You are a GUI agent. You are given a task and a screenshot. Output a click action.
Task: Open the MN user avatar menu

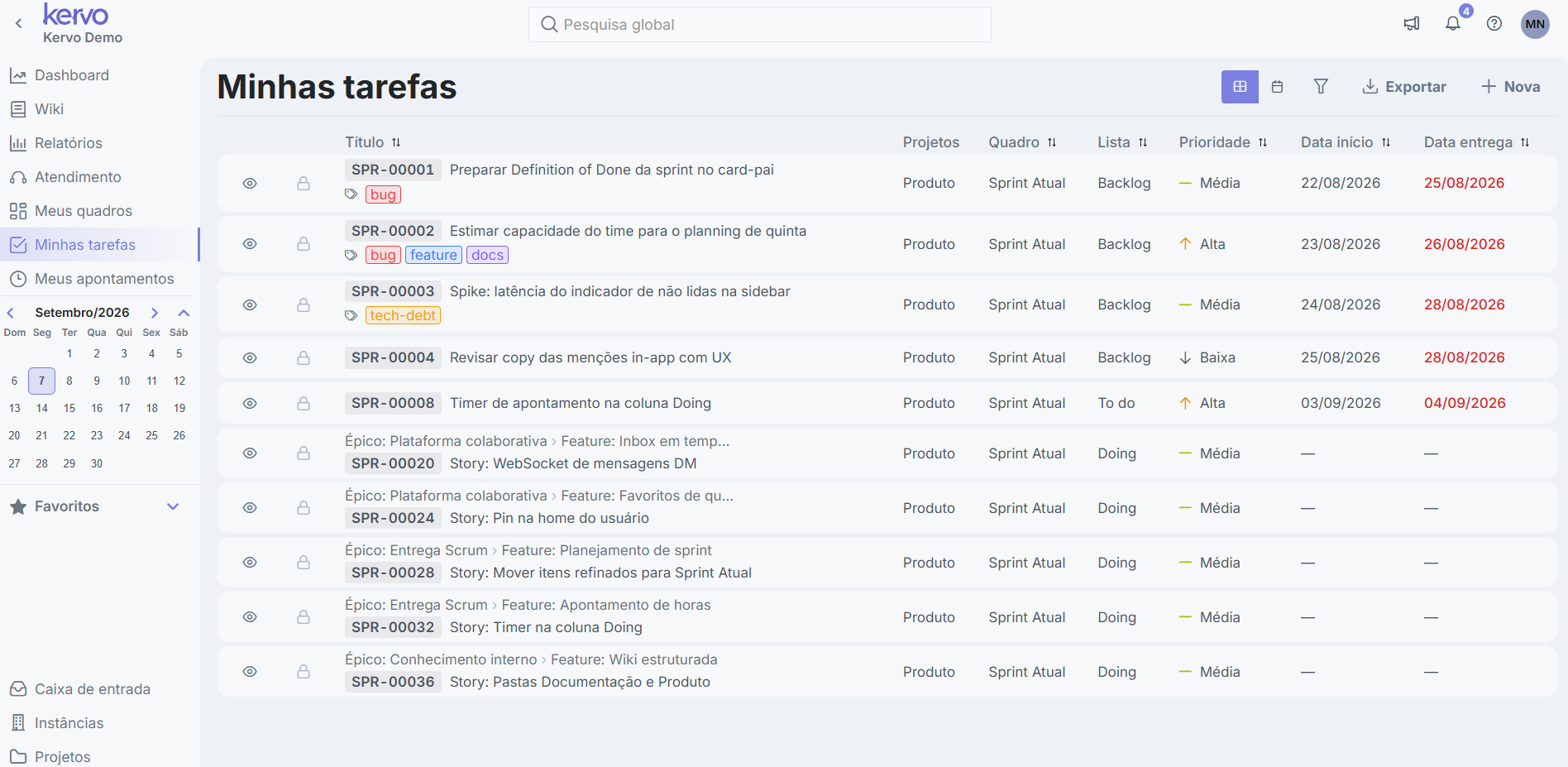1535,24
